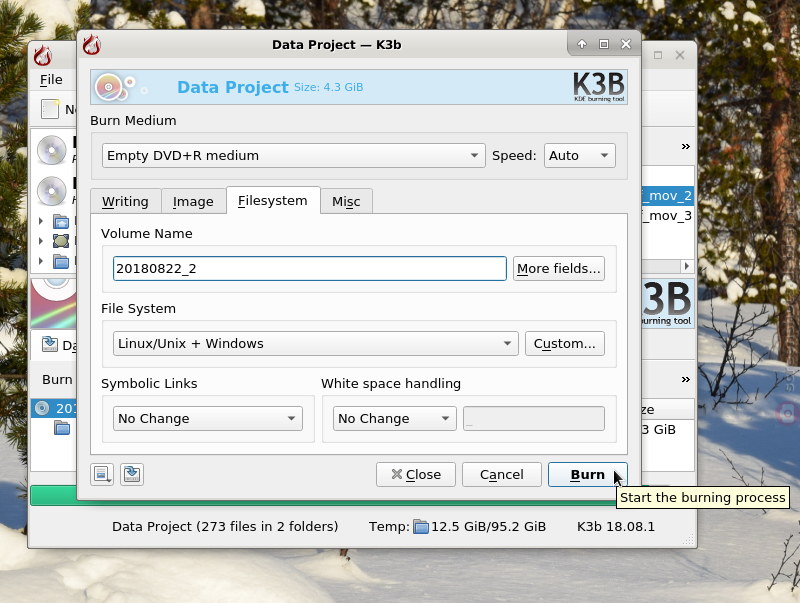
Task: Open the Custom file system settings
Action: [x=565, y=343]
